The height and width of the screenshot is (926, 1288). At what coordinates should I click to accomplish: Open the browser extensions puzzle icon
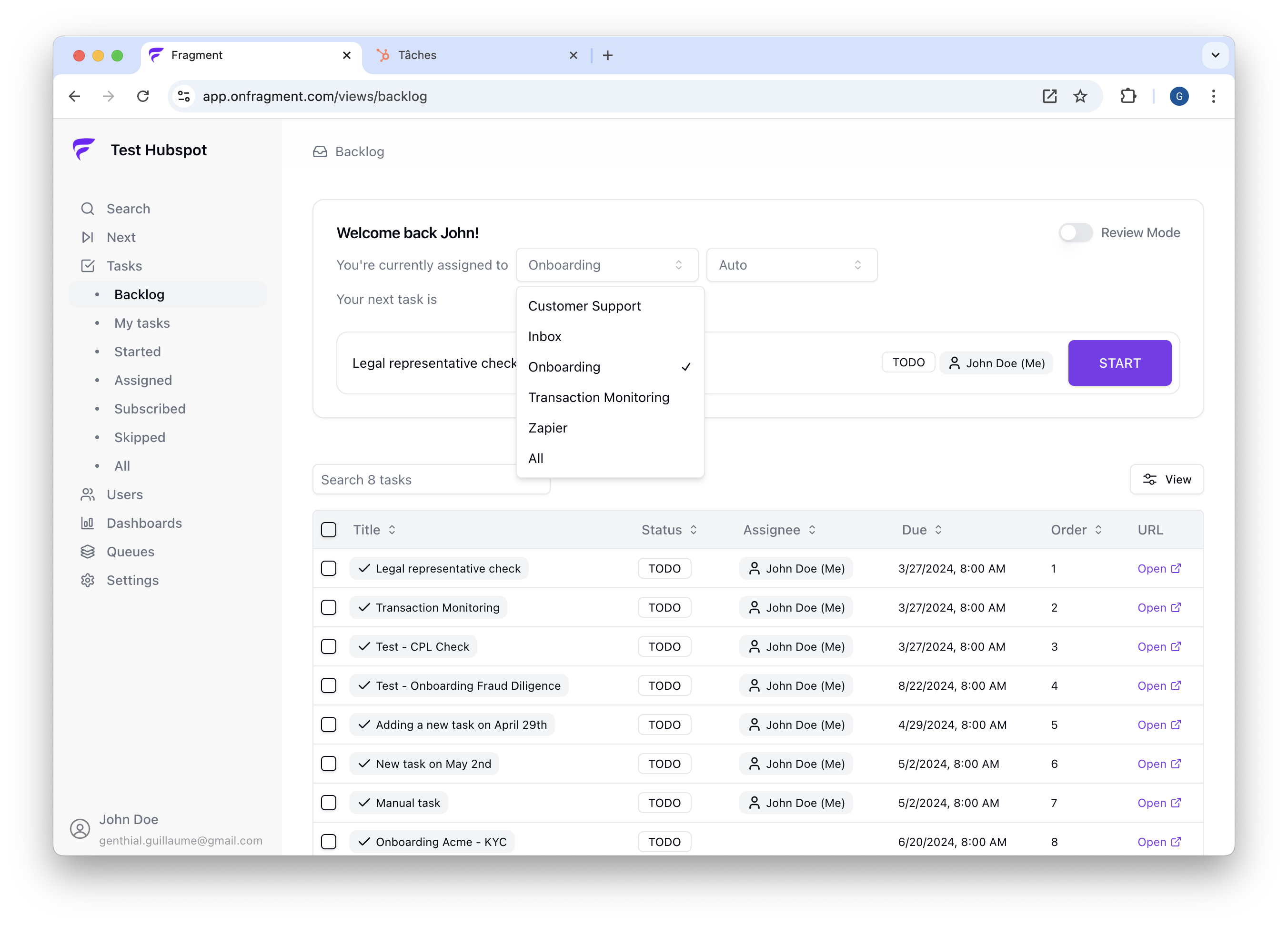pyautogui.click(x=1128, y=96)
